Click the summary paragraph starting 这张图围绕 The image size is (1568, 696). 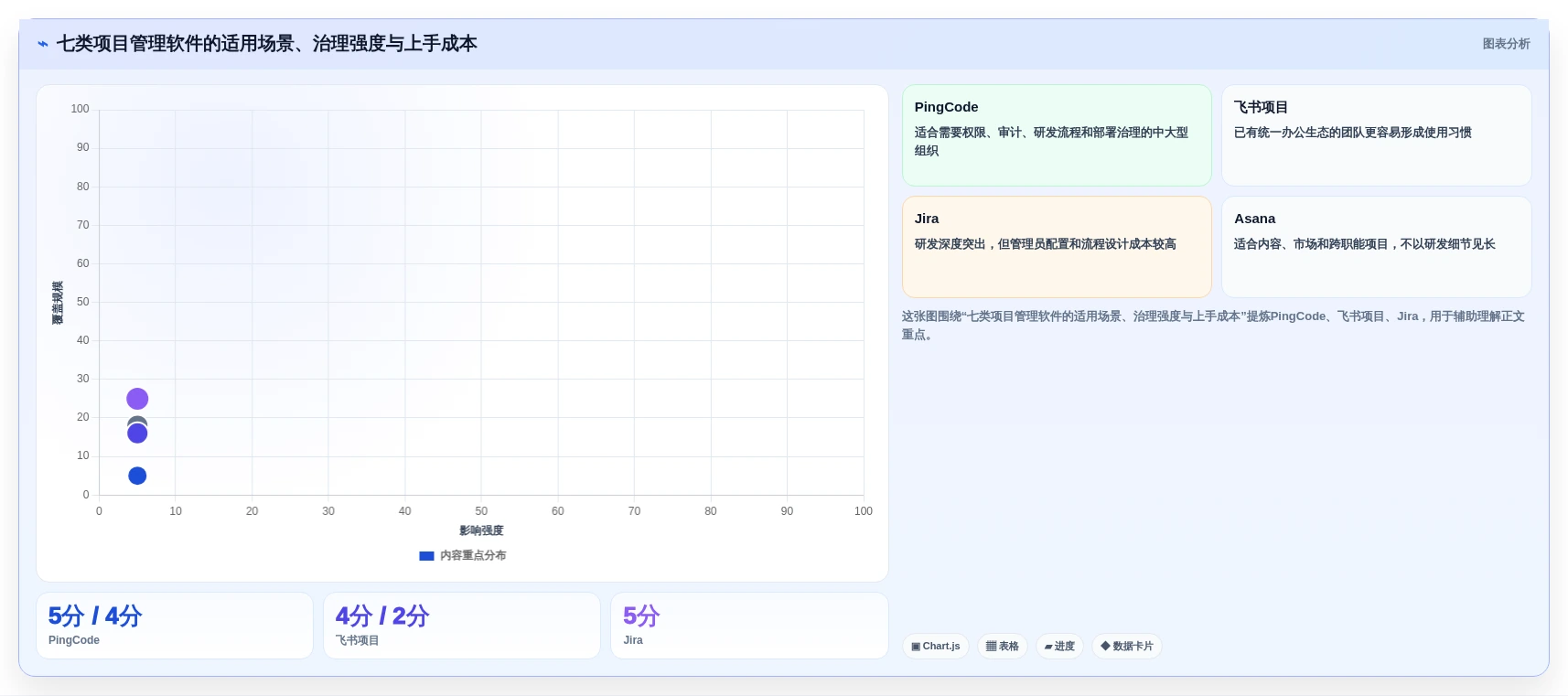tap(1213, 325)
